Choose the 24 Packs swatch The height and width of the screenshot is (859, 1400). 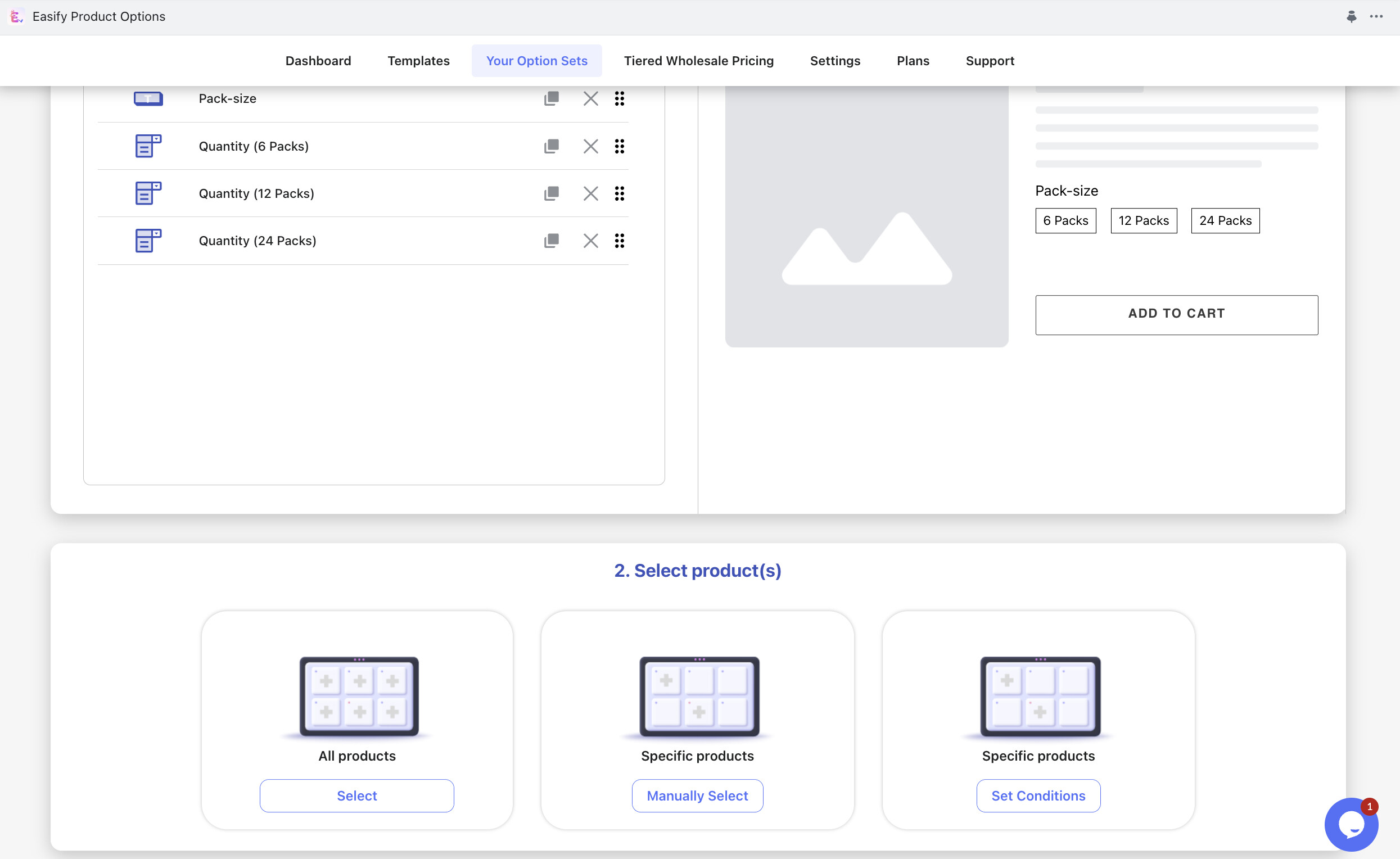(1225, 220)
